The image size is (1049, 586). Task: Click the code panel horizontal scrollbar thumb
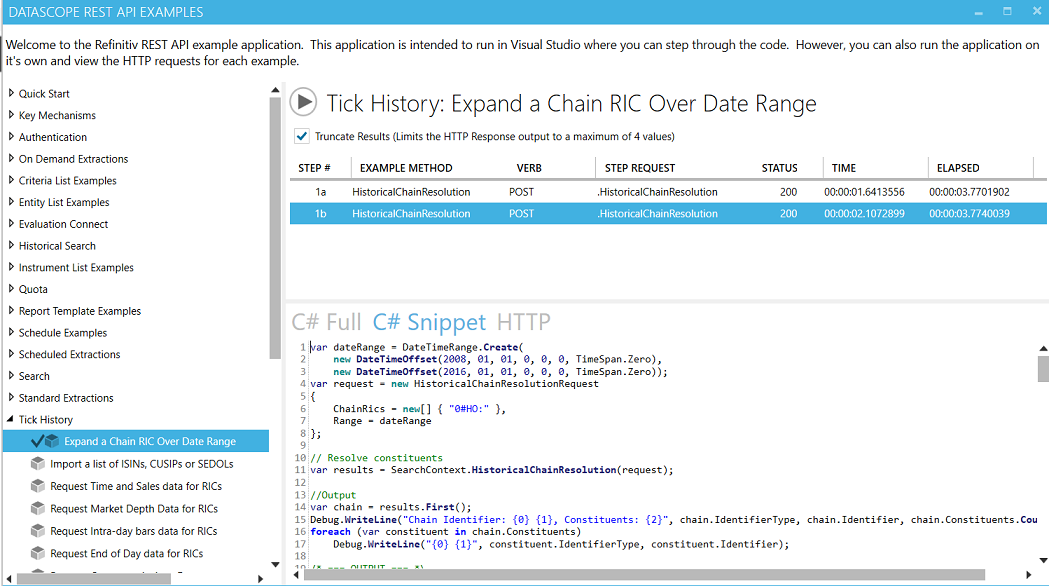pyautogui.click(x=644, y=575)
